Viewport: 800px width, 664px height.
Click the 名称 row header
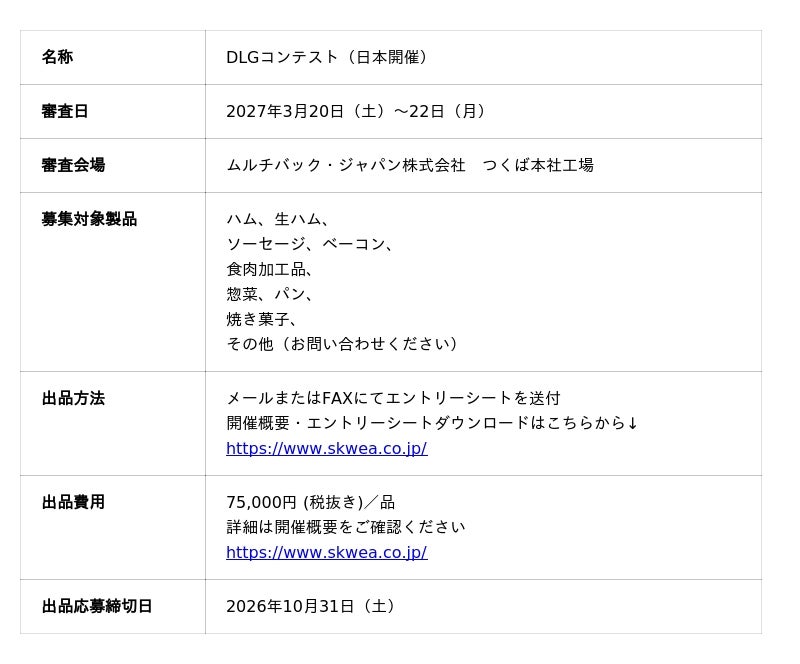[x=113, y=57]
